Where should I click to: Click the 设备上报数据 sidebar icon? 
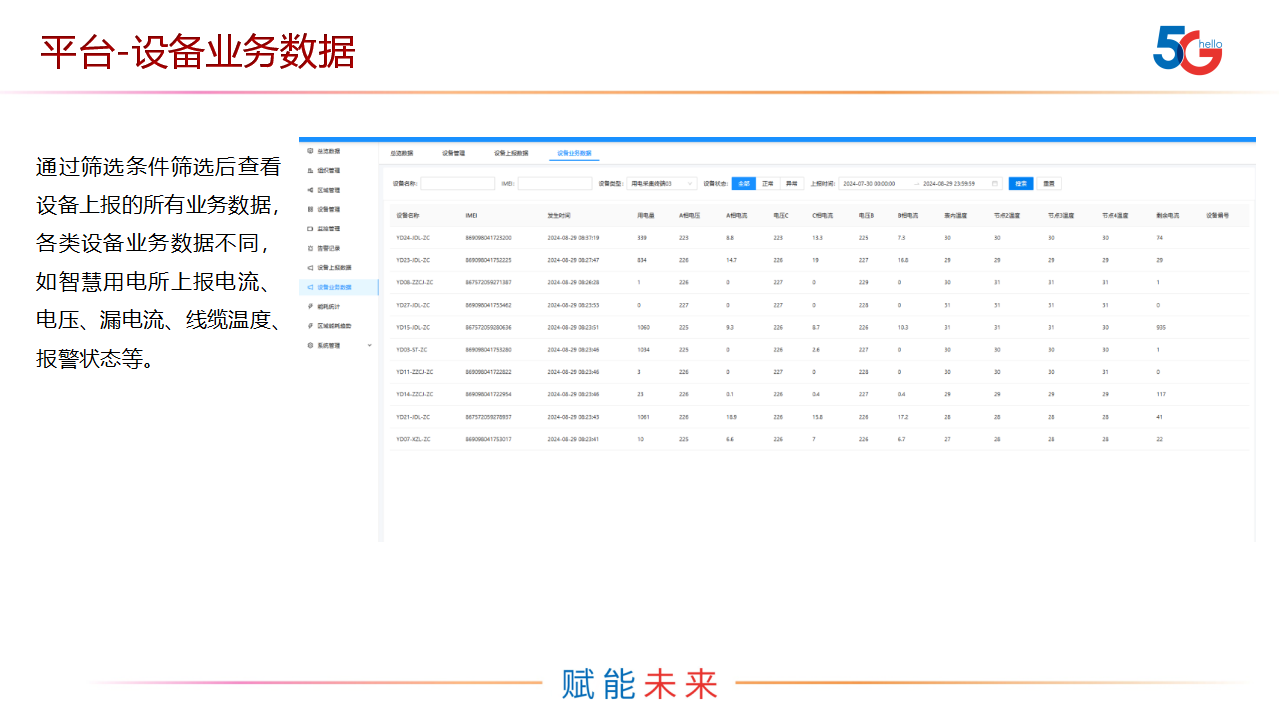click(310, 268)
